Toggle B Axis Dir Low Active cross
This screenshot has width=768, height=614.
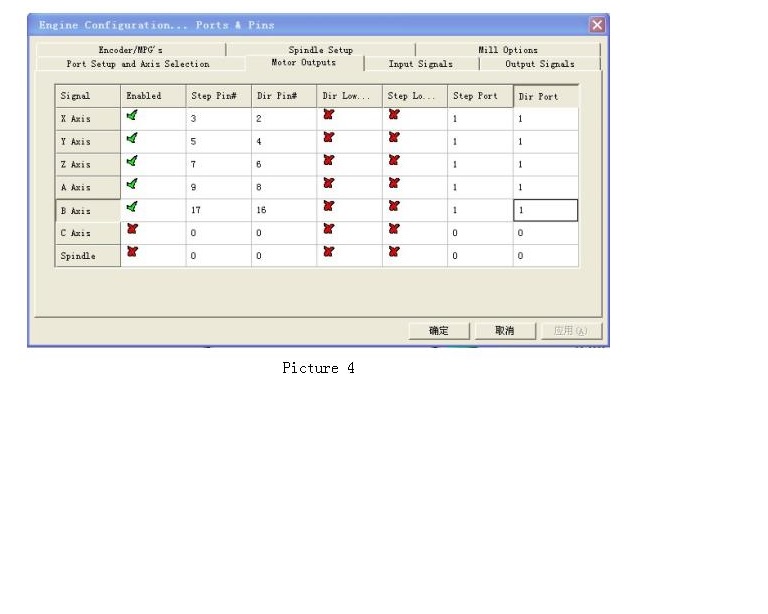coord(329,206)
